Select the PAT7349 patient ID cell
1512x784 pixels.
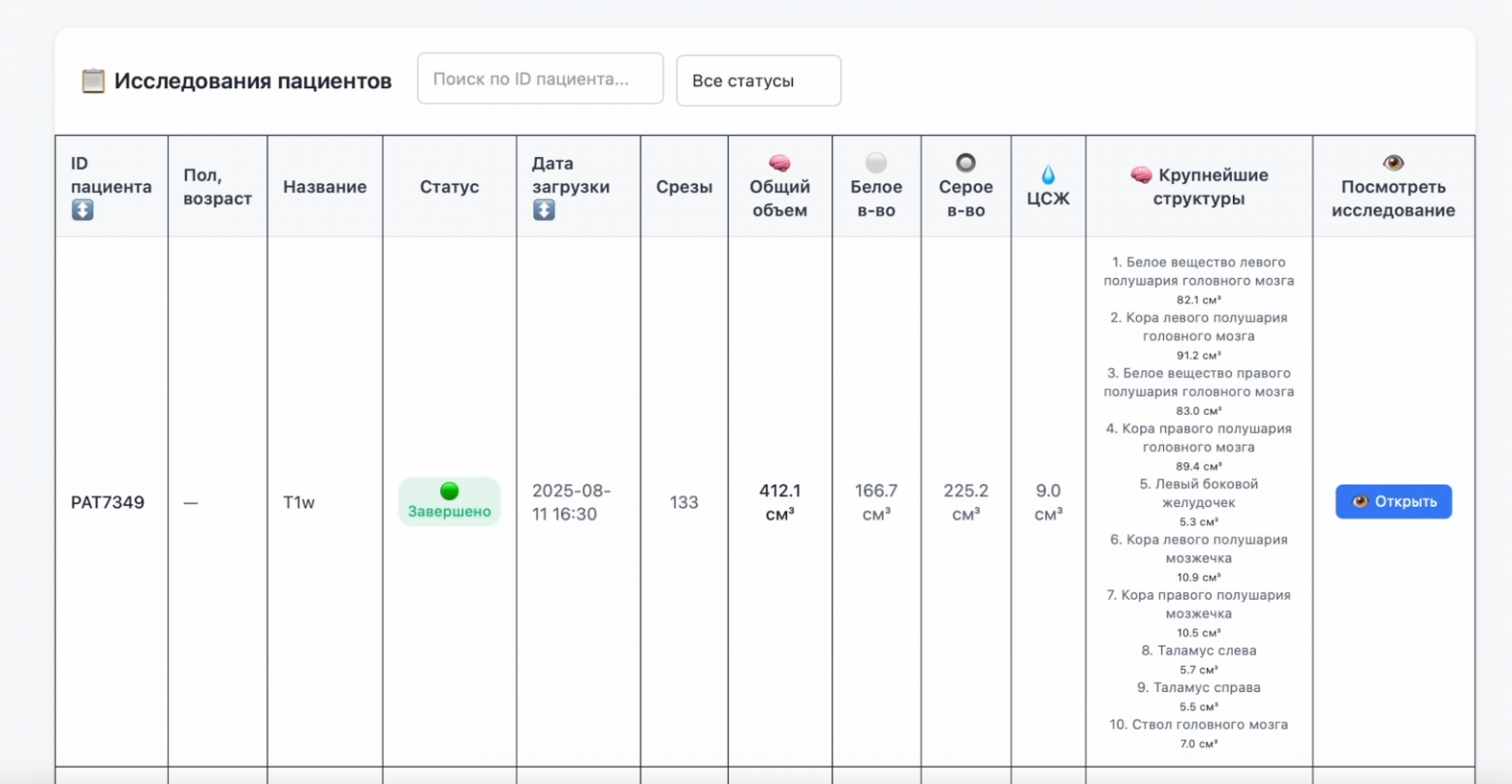coord(108,502)
